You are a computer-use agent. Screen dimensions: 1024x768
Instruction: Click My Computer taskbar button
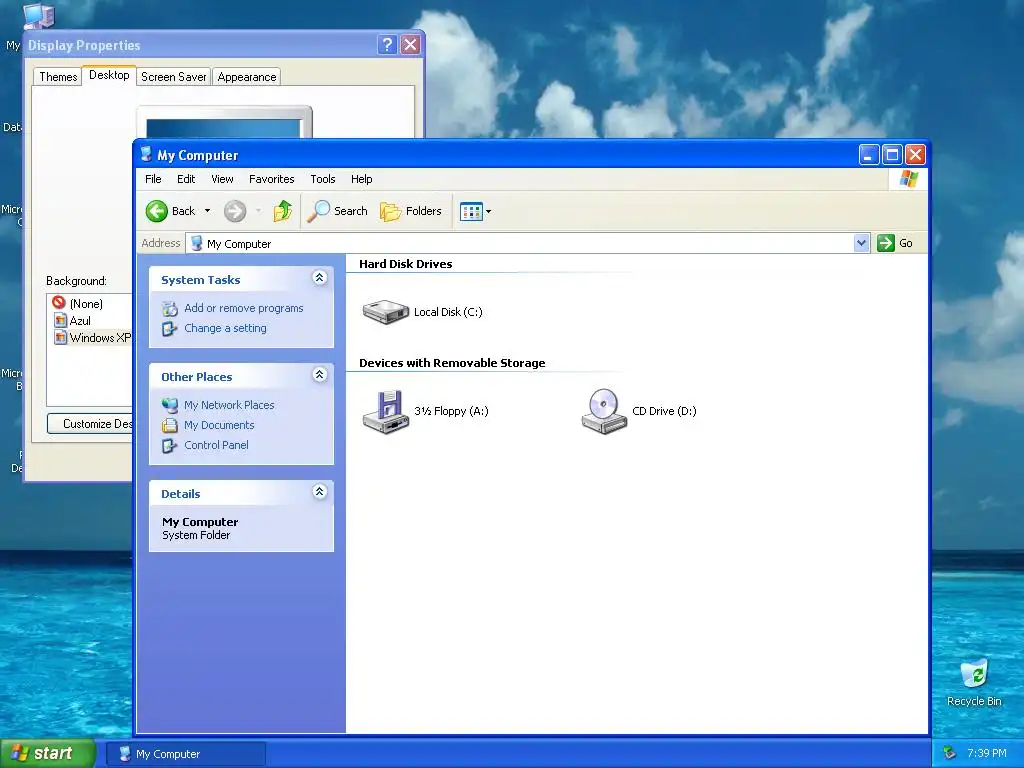click(185, 754)
